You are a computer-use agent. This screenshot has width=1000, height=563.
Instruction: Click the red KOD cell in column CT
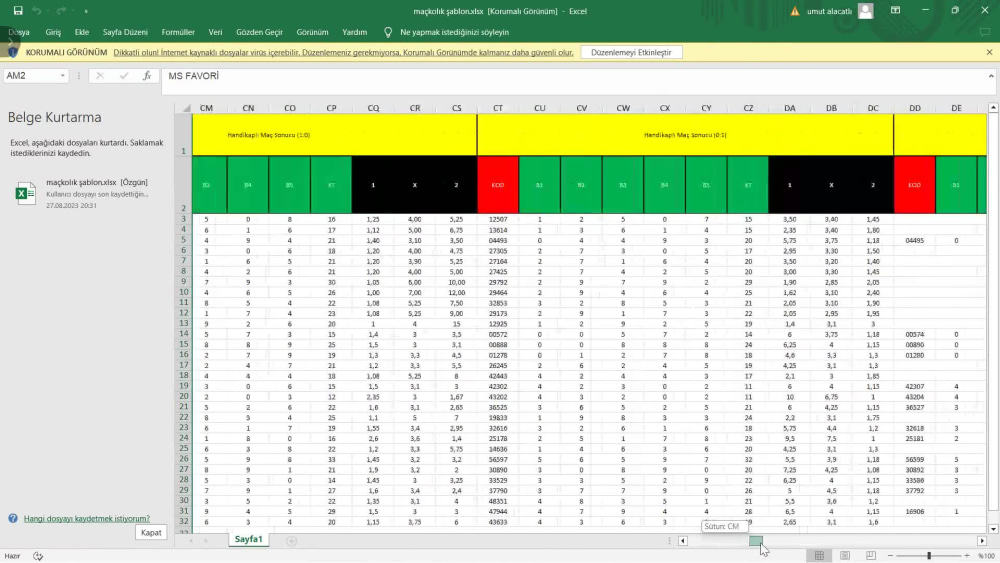[498, 185]
